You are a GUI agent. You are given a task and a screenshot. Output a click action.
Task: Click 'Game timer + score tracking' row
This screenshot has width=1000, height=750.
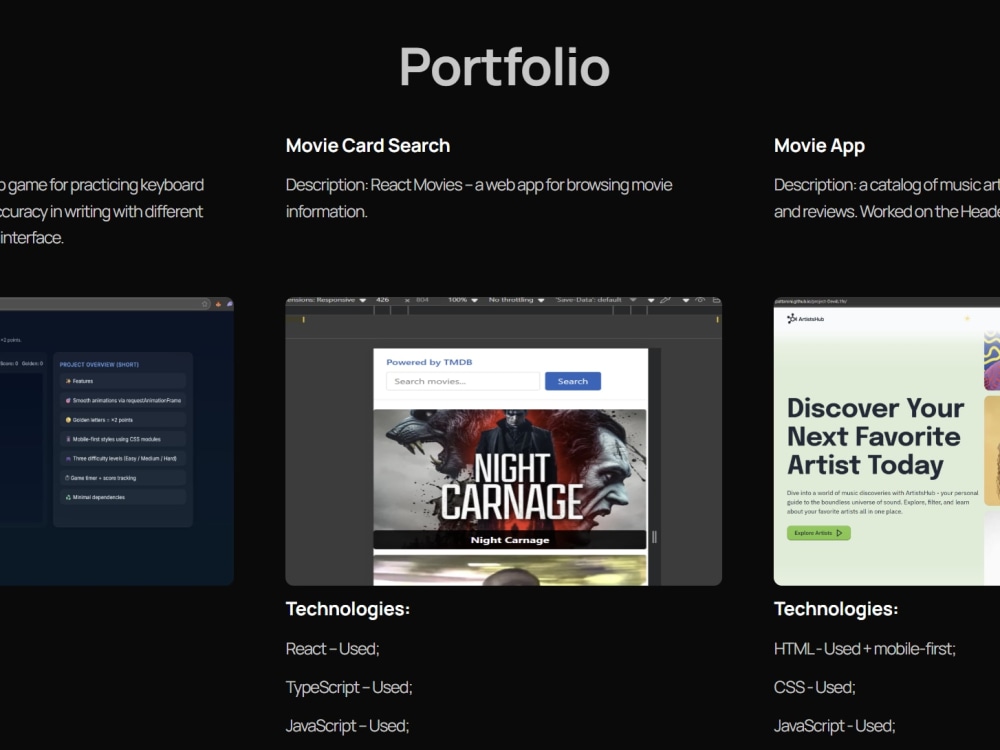pyautogui.click(x=122, y=478)
